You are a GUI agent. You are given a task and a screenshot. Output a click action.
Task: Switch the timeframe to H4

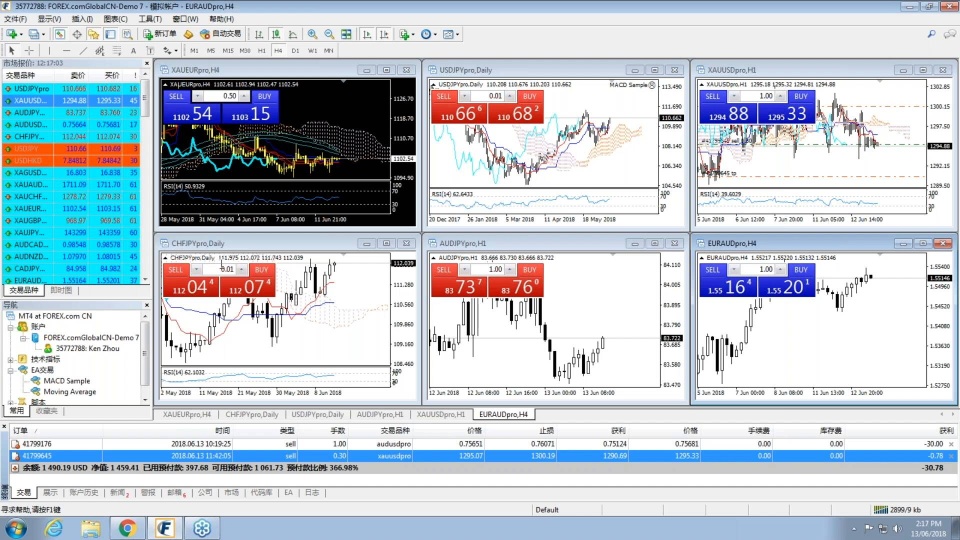[x=278, y=50]
